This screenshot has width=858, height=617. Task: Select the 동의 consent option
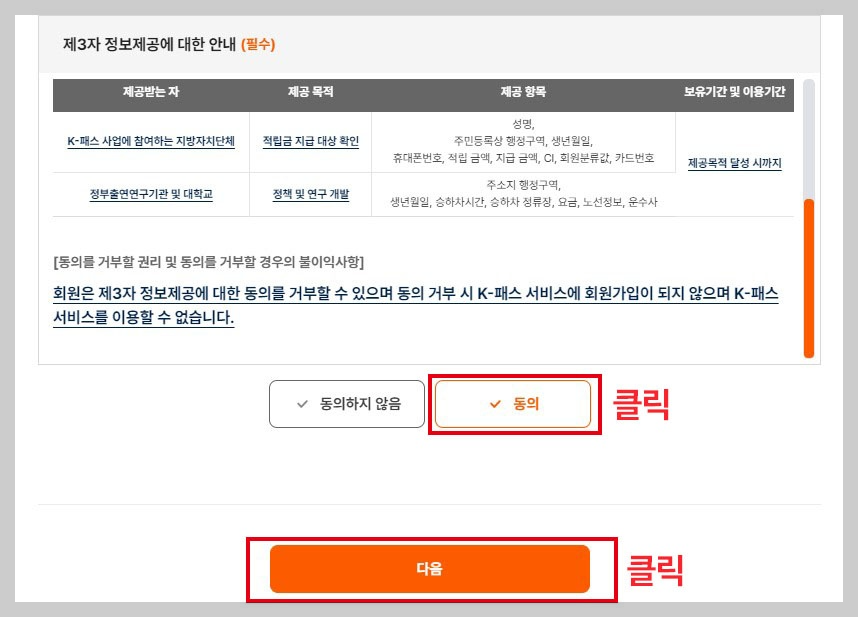(513, 403)
